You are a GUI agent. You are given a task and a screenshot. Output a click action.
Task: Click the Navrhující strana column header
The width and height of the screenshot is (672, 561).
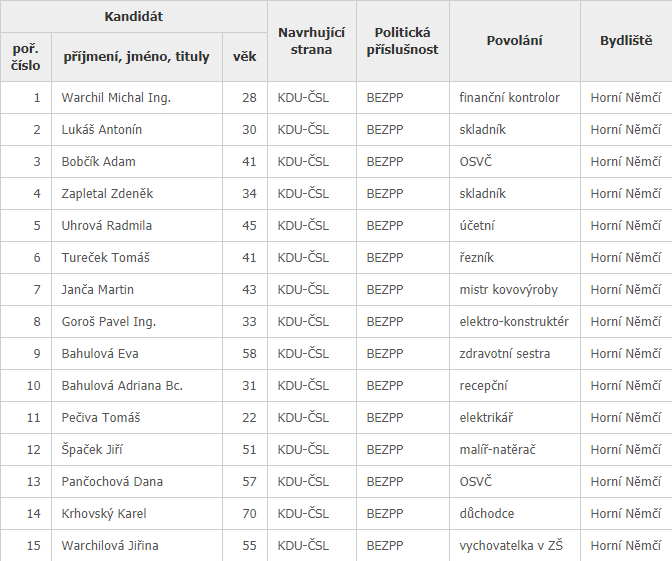coord(311,41)
